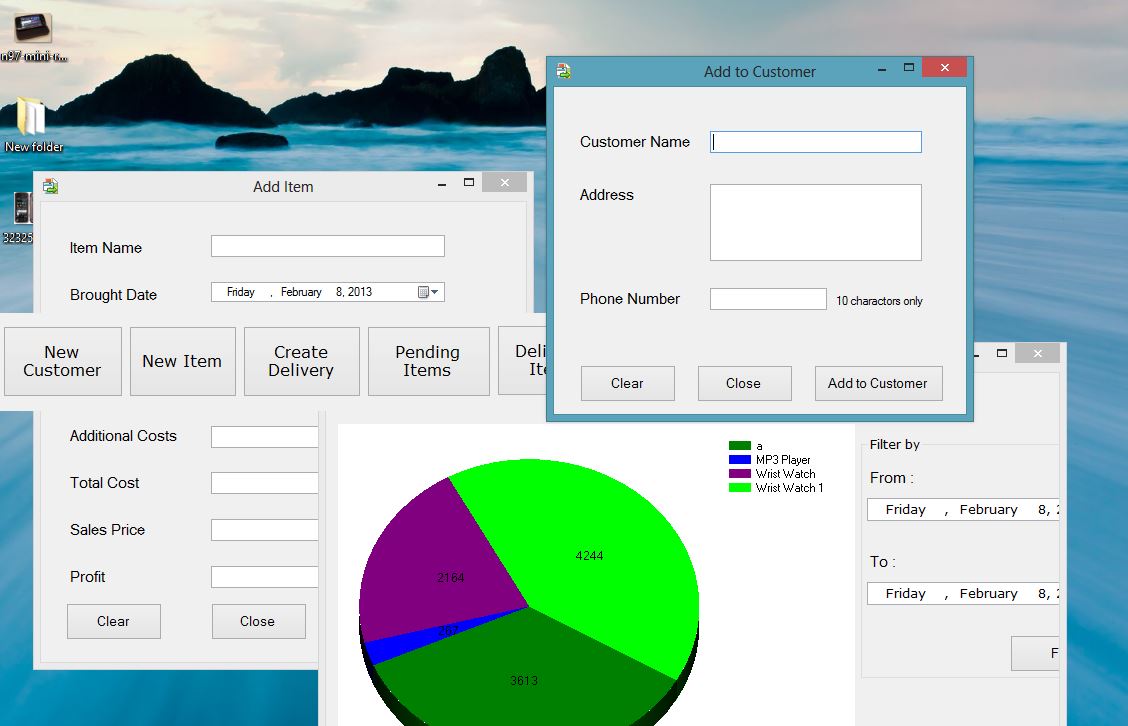Viewport: 1128px width, 726px height.
Task: Open the Create Delivery form
Action: point(301,361)
